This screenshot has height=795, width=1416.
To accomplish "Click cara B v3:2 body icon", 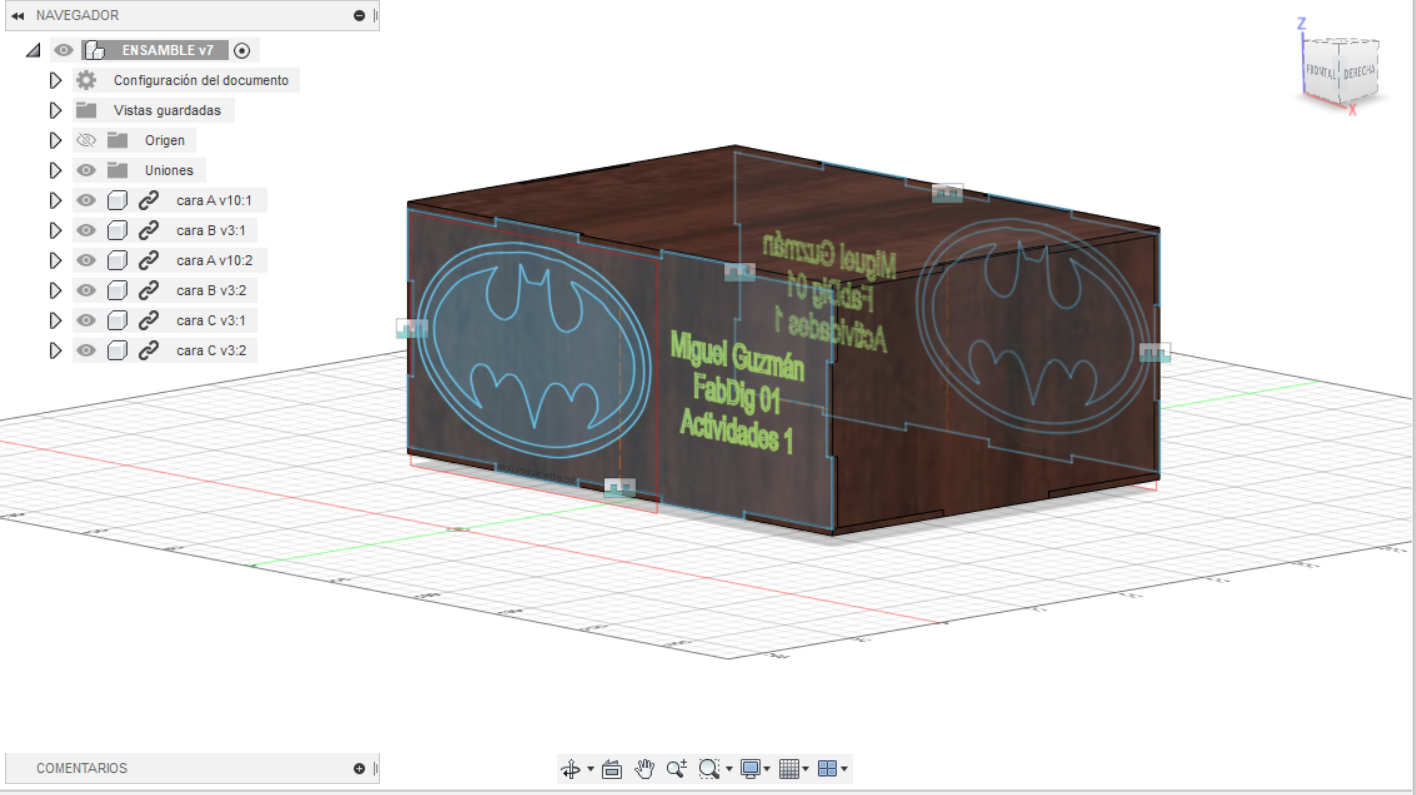I will (x=117, y=290).
